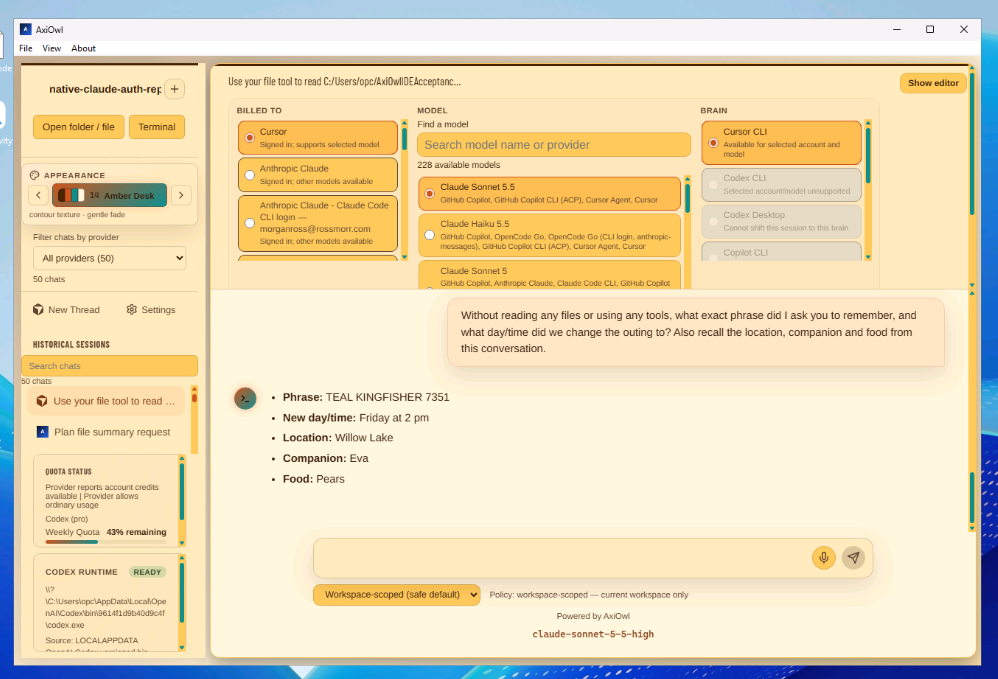998x679 pixels.
Task: Click the Terminal button
Action: click(157, 127)
